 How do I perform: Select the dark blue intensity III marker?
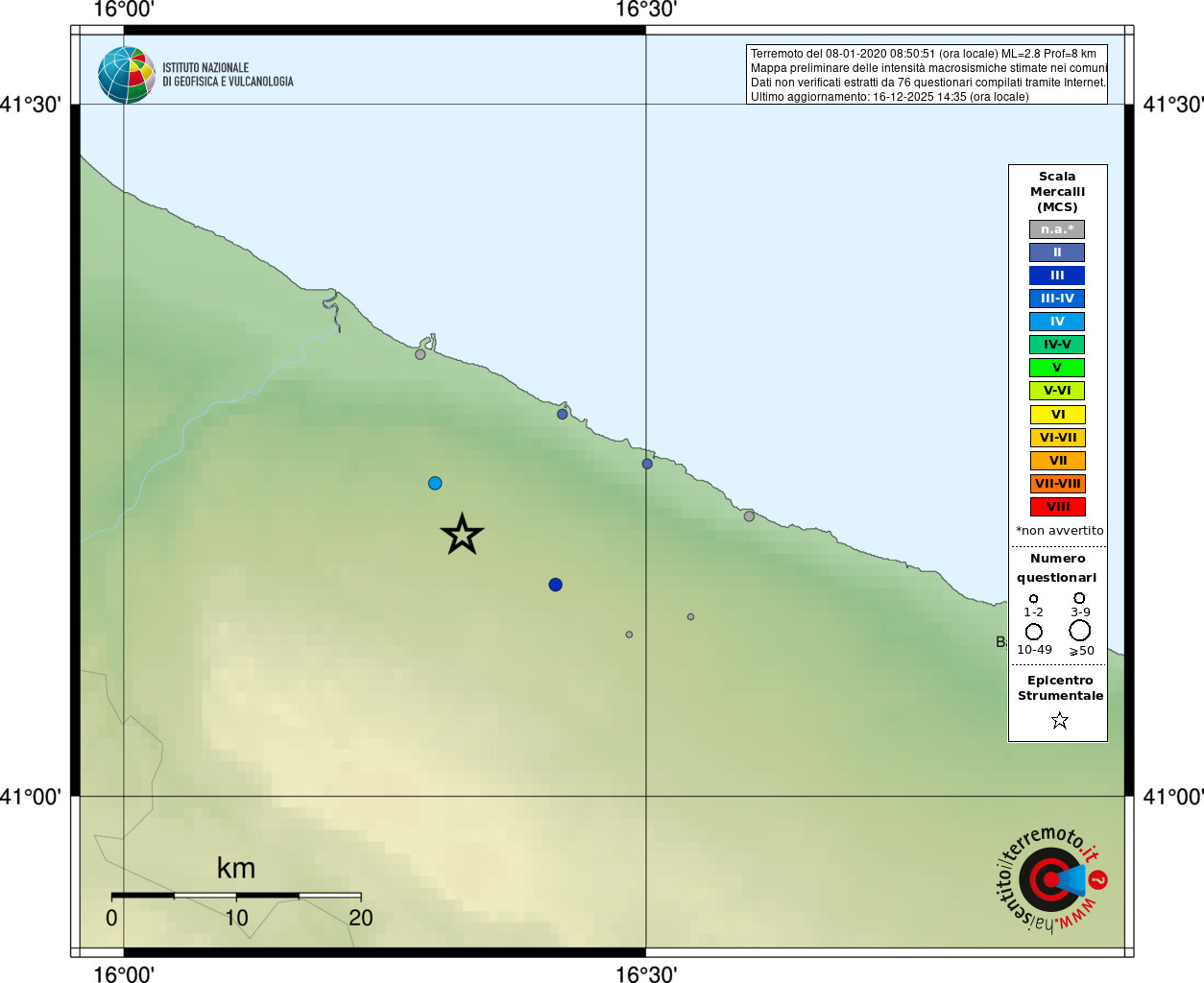coord(555,585)
